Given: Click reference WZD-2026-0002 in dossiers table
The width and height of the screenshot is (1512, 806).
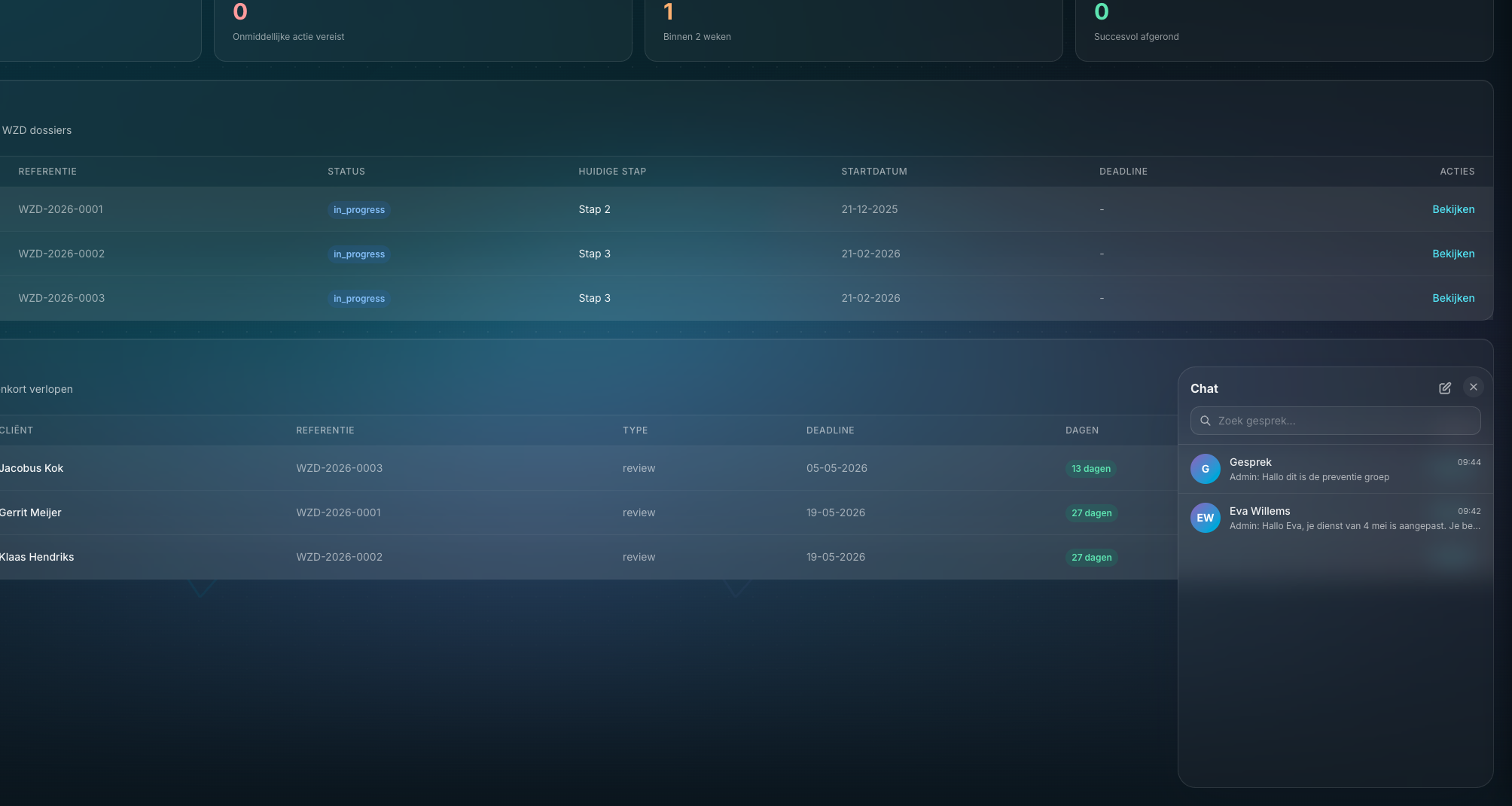Looking at the screenshot, I should 62,254.
